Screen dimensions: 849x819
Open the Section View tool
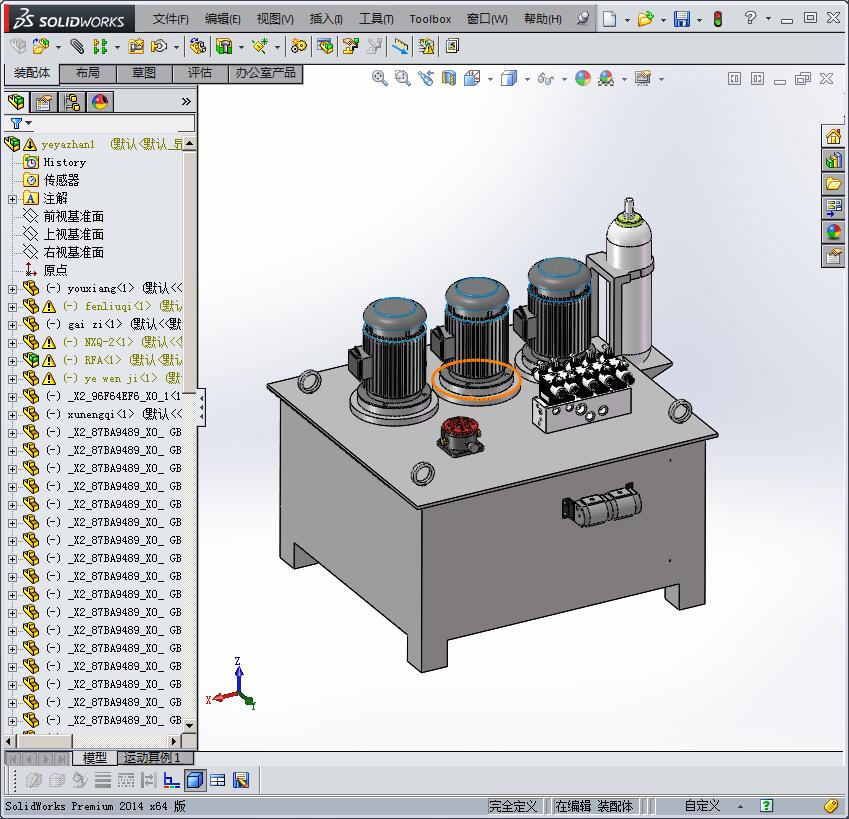tap(449, 78)
